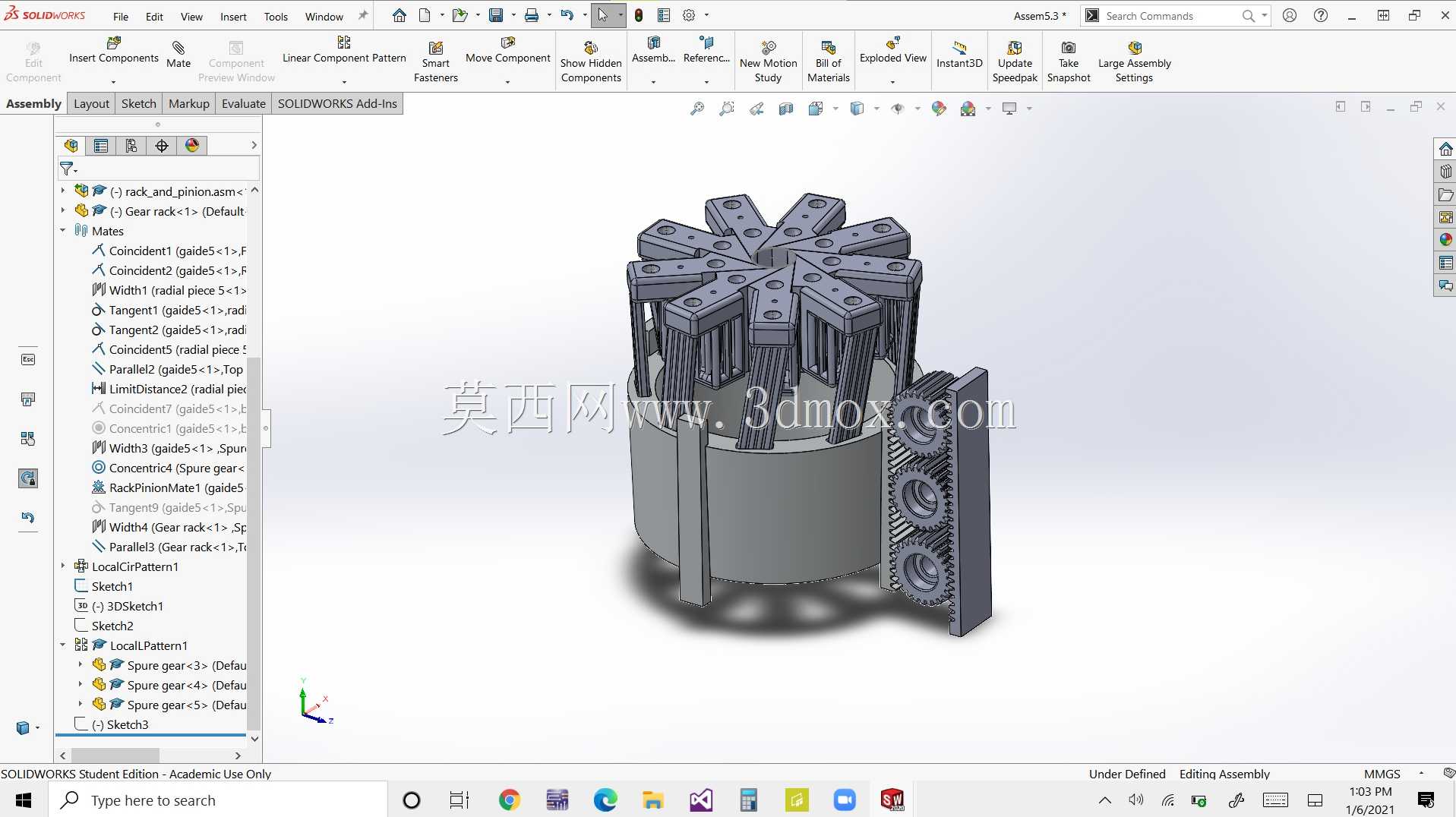Create an Exploded View
Image resolution: width=1456 pixels, height=817 pixels.
[x=893, y=50]
